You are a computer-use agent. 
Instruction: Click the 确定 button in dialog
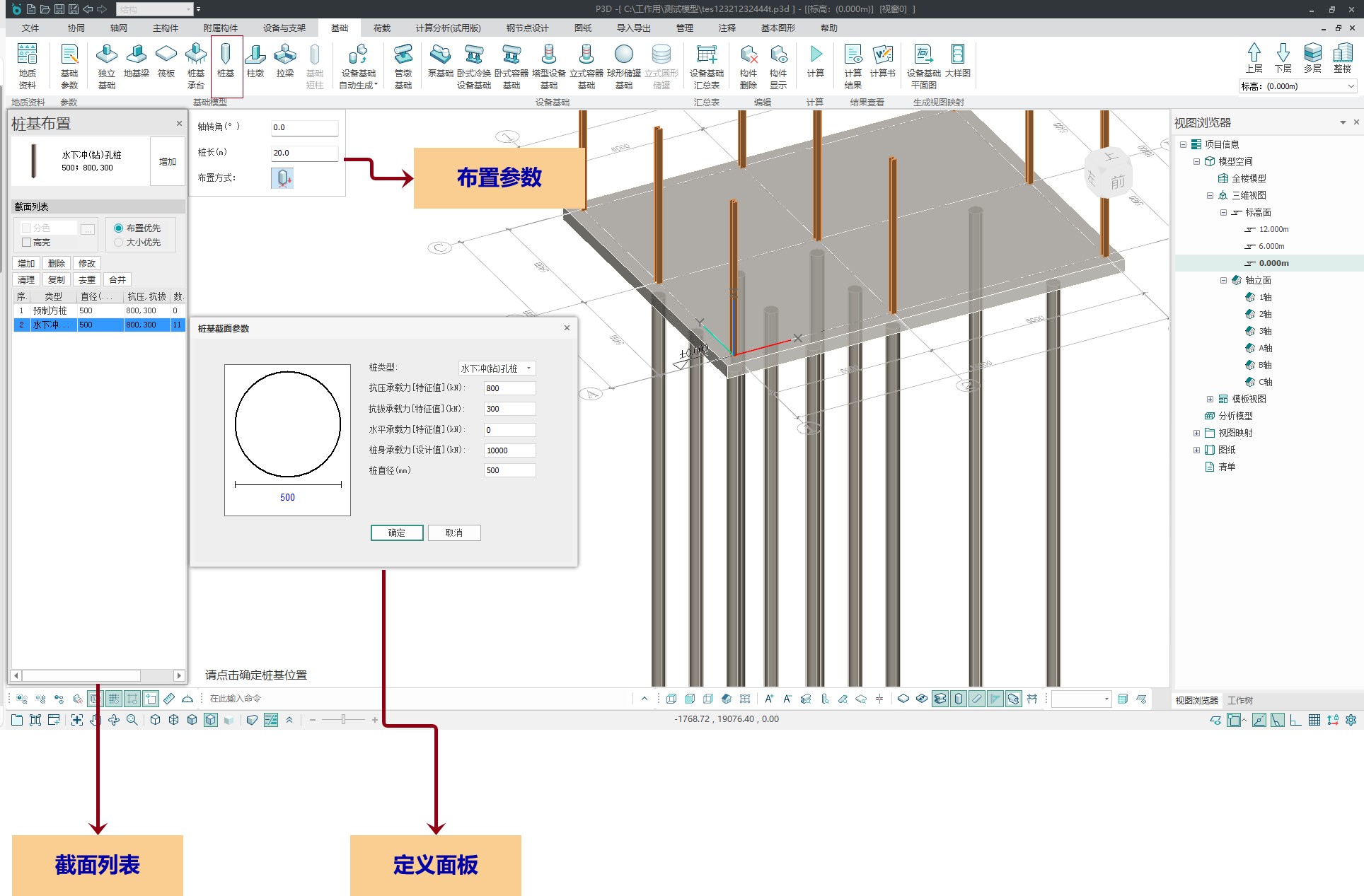pos(397,533)
